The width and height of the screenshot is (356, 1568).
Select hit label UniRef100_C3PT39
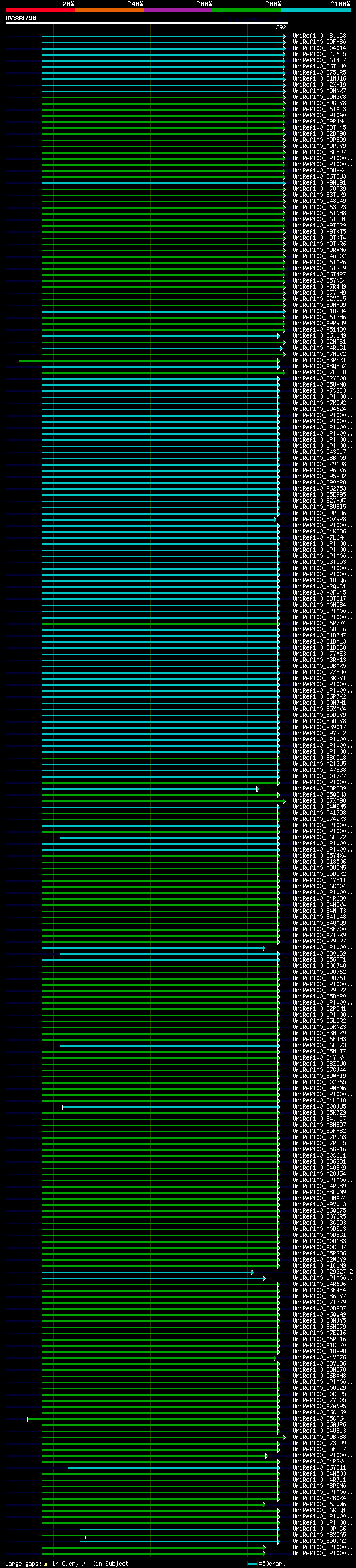319,789
